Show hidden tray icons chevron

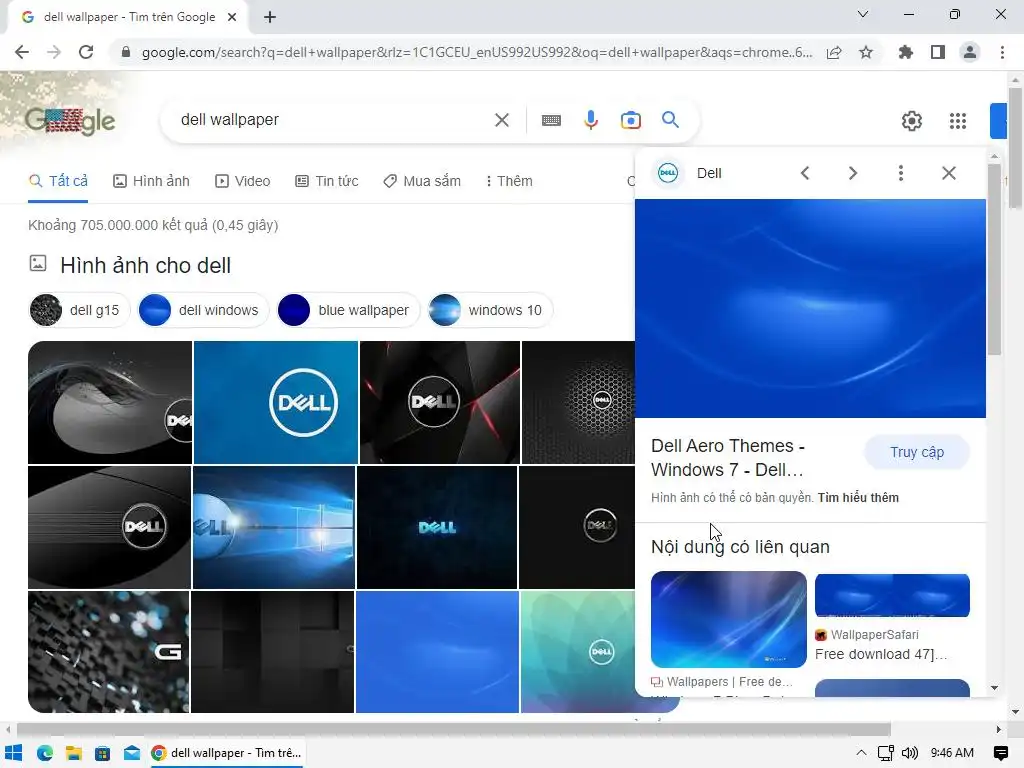point(861,753)
